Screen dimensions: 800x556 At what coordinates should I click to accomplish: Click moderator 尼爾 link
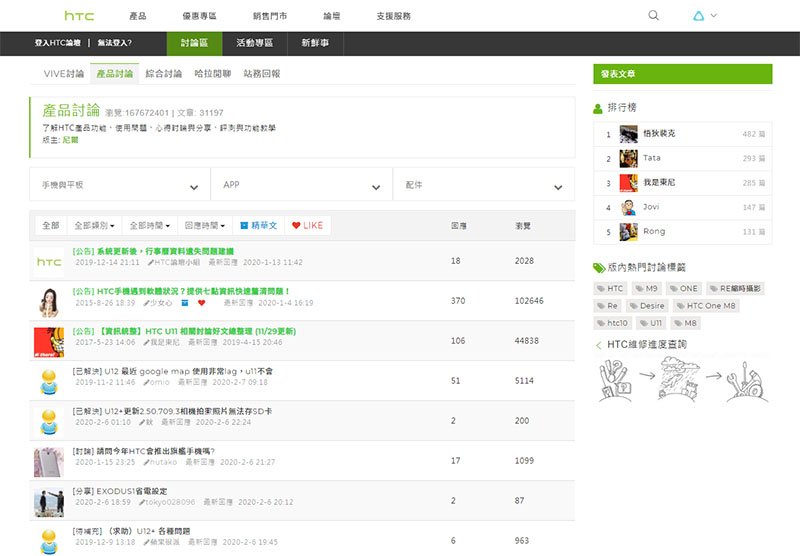click(x=70, y=140)
